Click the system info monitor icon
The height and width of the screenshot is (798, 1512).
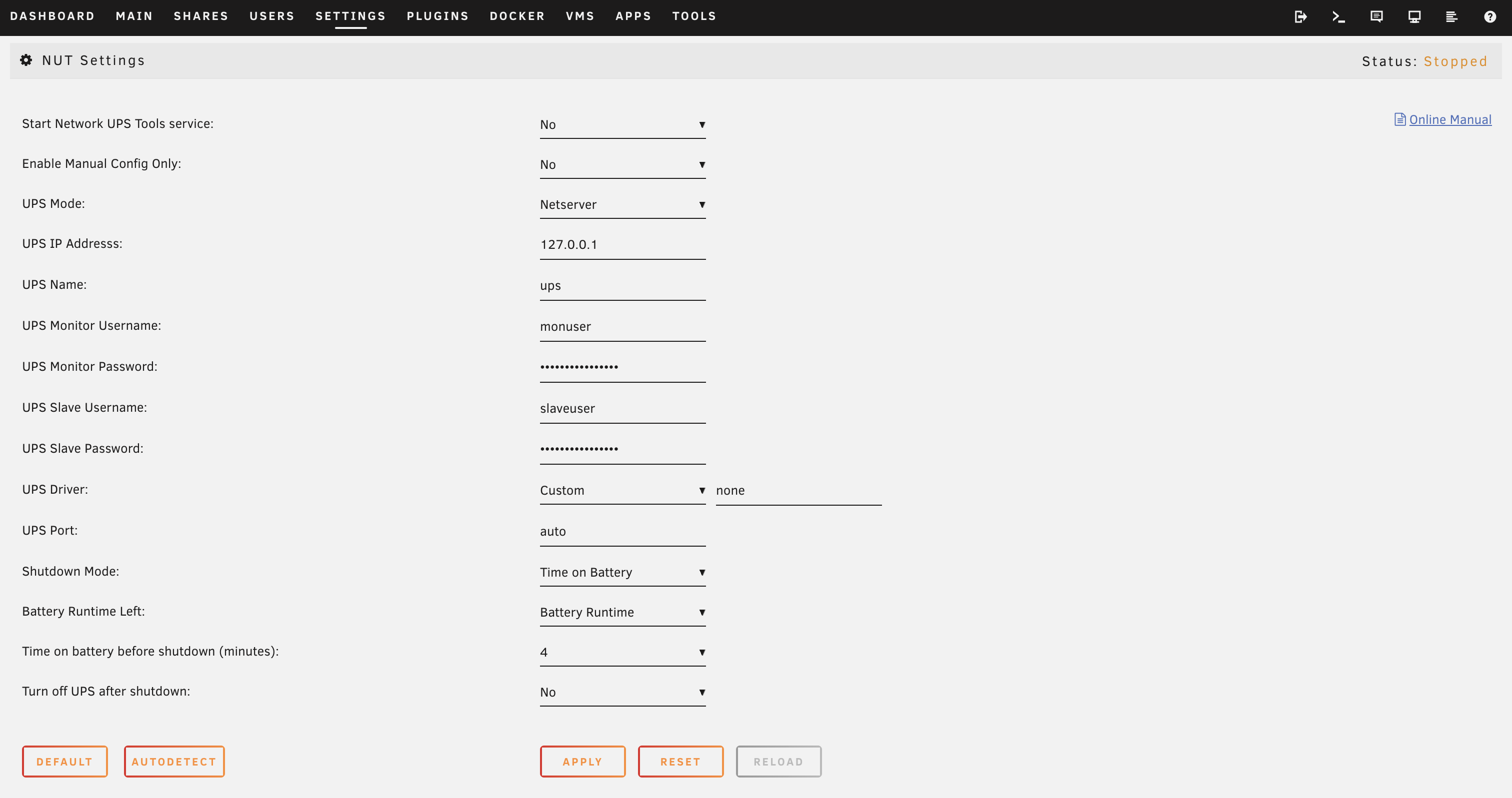pyautogui.click(x=1414, y=16)
